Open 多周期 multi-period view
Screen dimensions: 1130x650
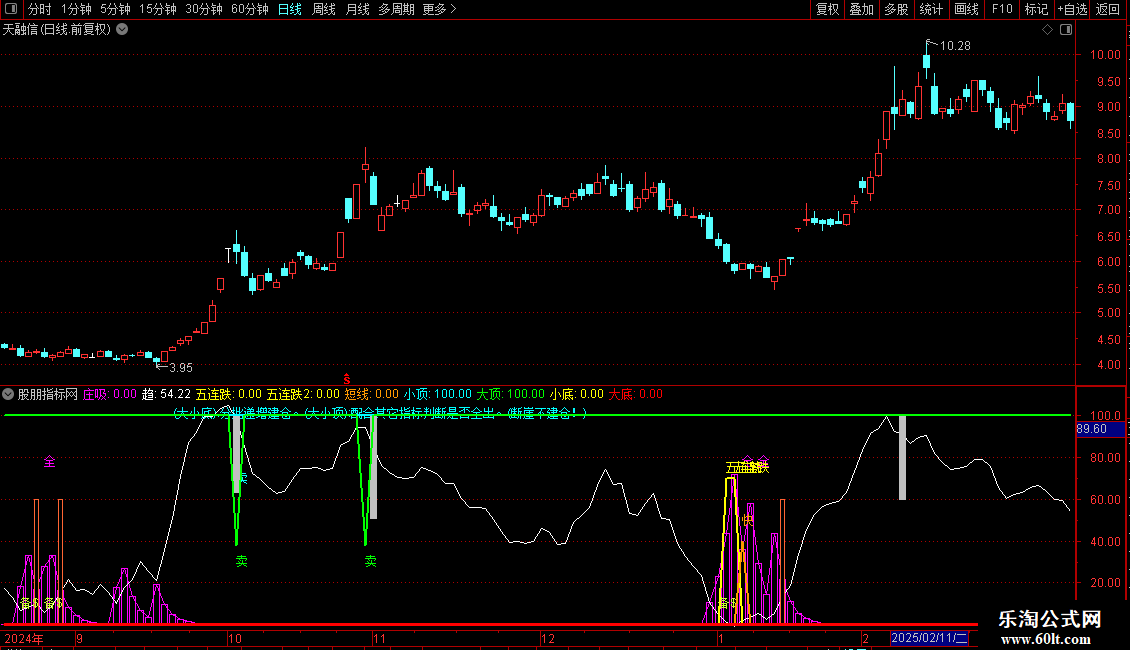pyautogui.click(x=396, y=9)
